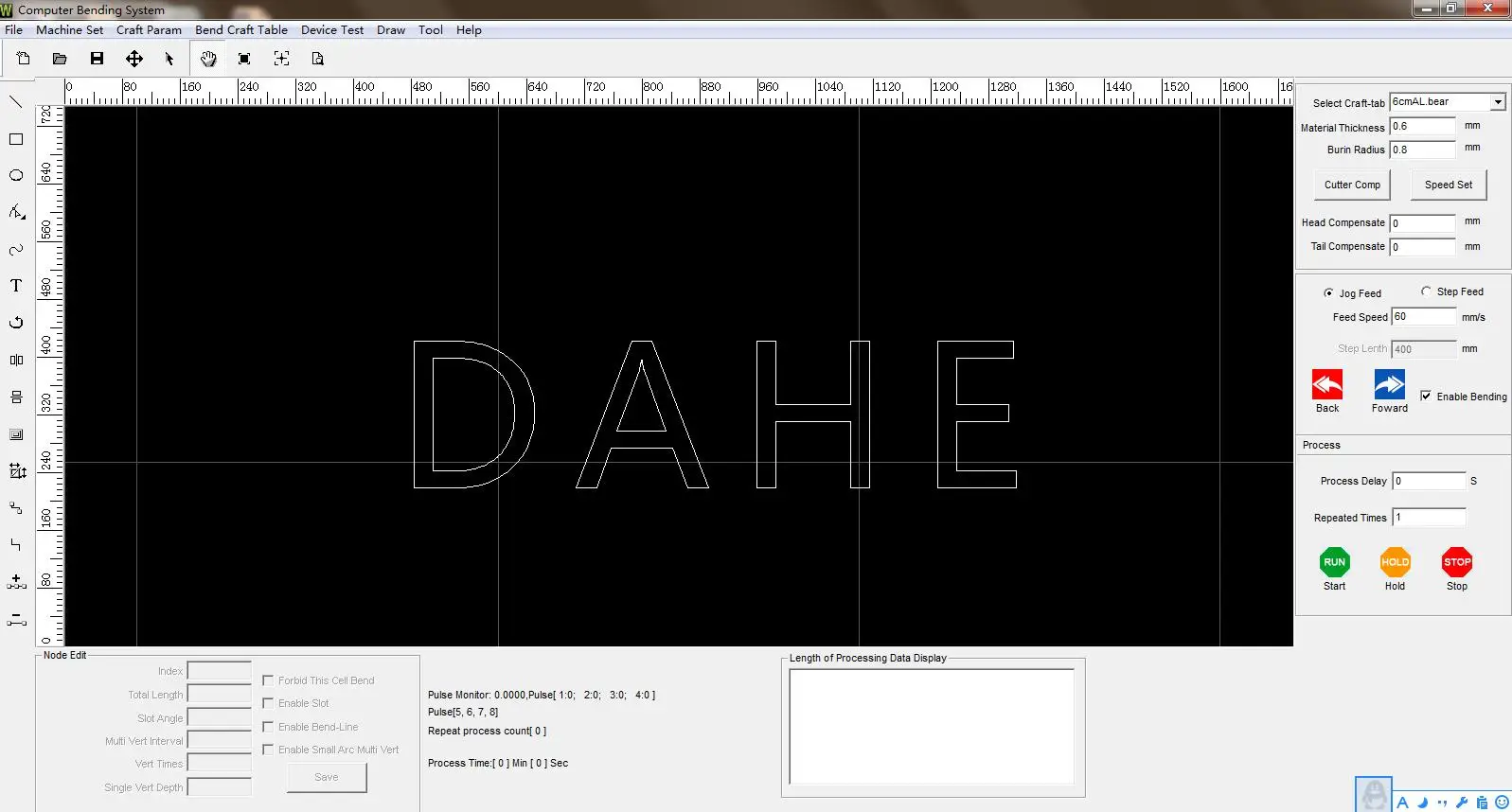Activate the Hand pan tool
Screen dimensions: 1512x812
coord(208,59)
